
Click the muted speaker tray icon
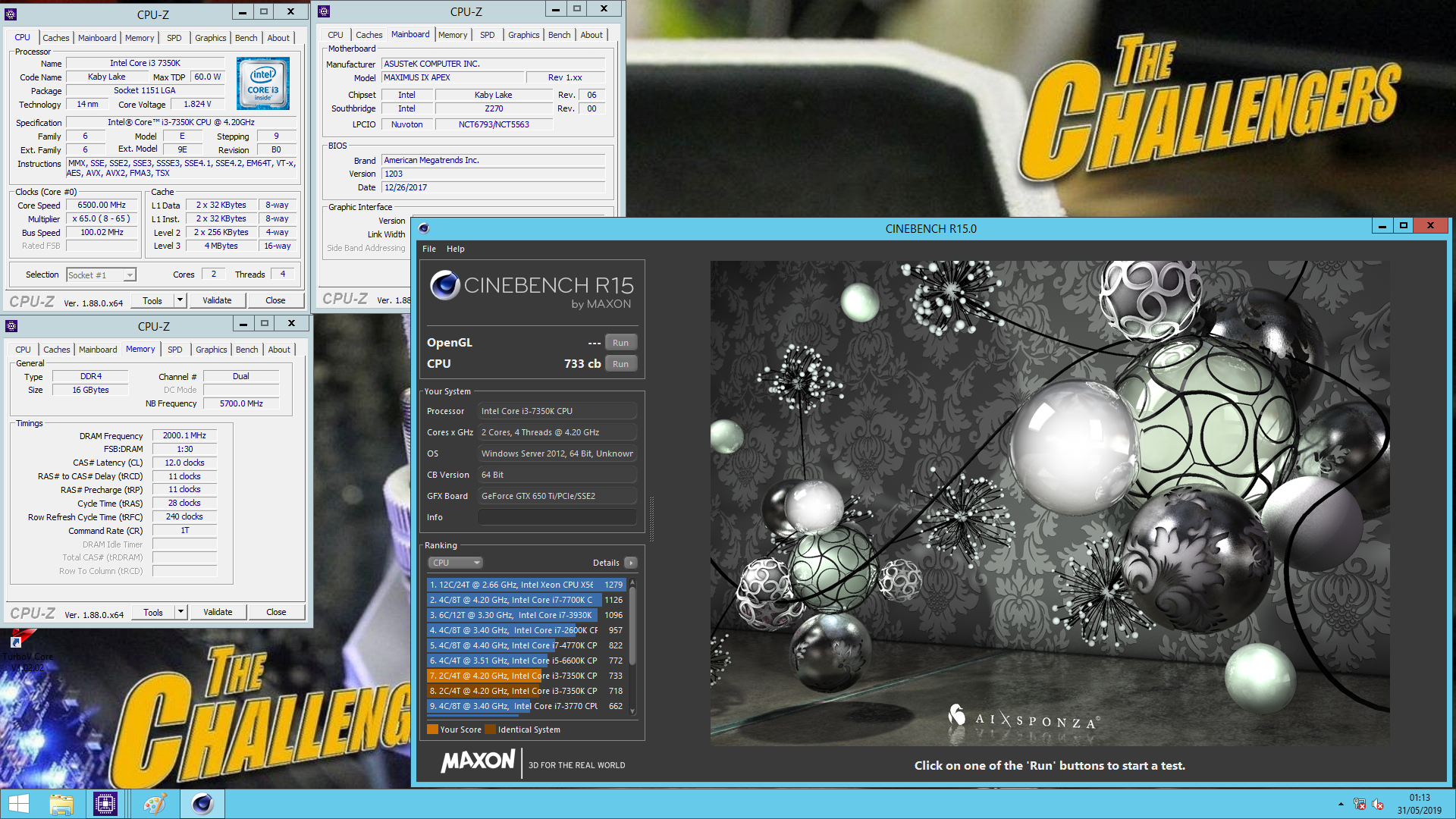(1378, 805)
